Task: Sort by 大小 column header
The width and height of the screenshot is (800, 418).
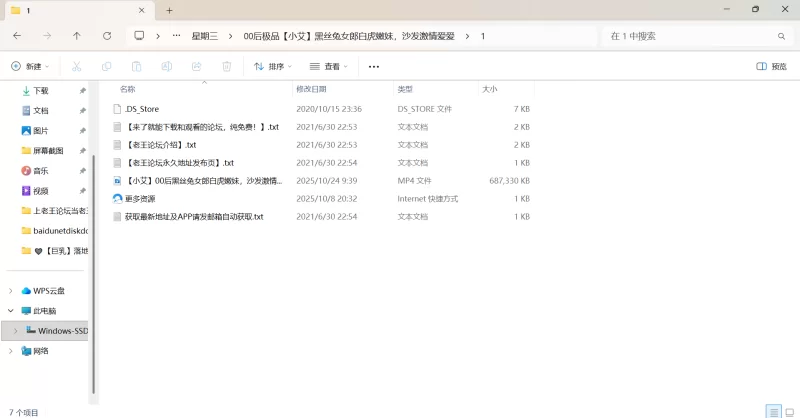Action: tap(490, 89)
